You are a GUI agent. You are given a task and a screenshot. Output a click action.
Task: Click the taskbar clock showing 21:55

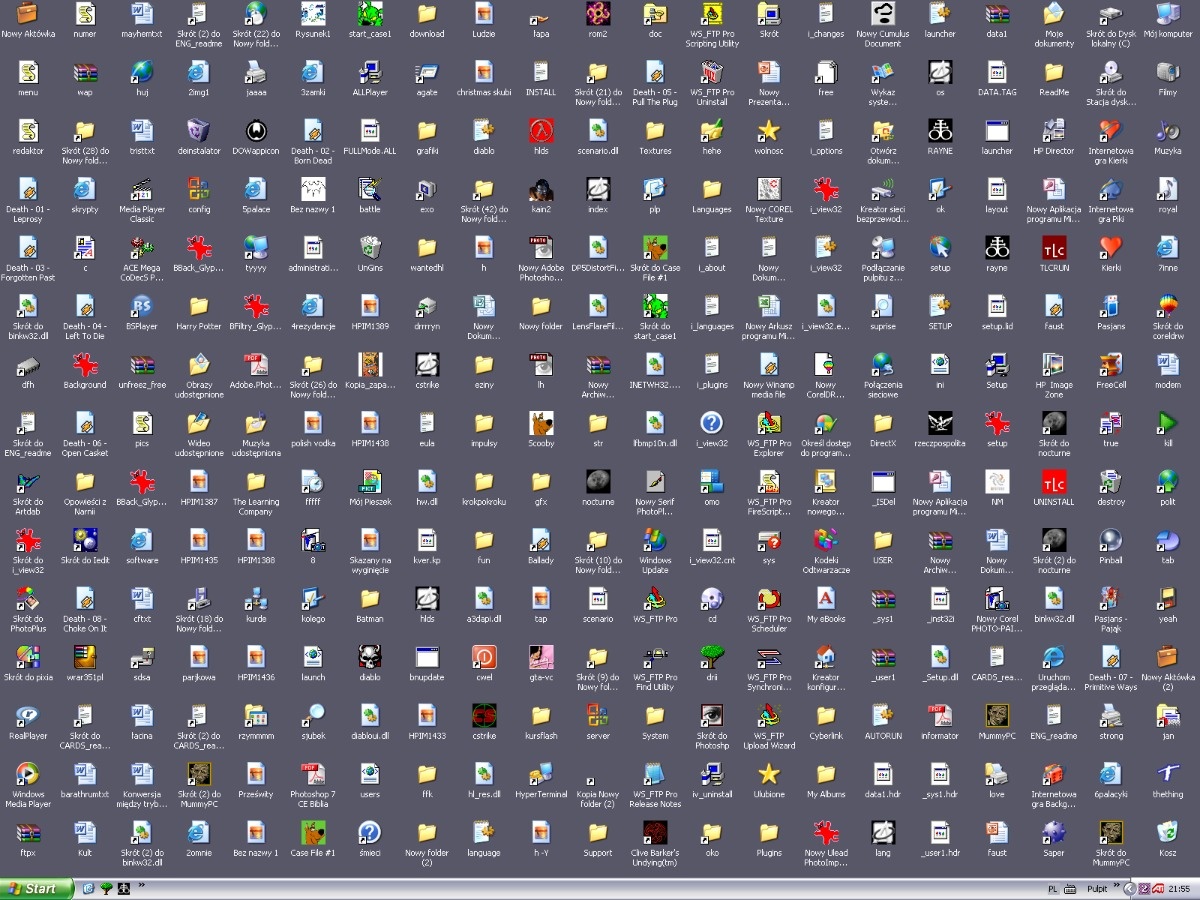pos(1181,888)
